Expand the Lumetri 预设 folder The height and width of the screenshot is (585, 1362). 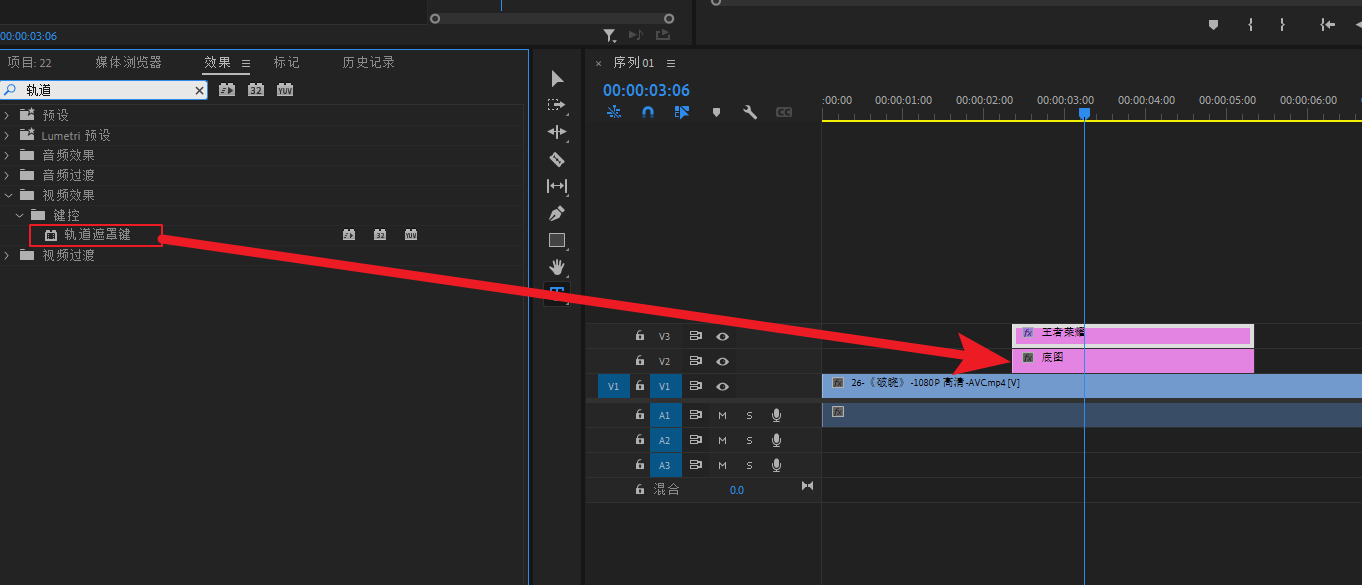point(8,135)
